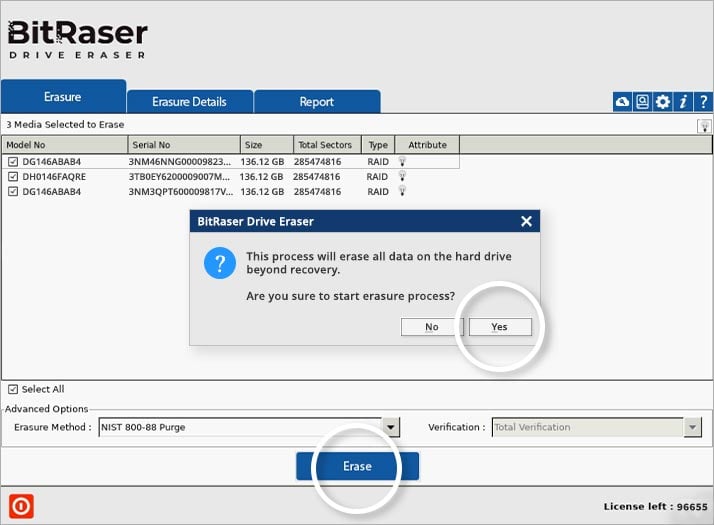Toggle the Select All checkbox

pyautogui.click(x=13, y=389)
